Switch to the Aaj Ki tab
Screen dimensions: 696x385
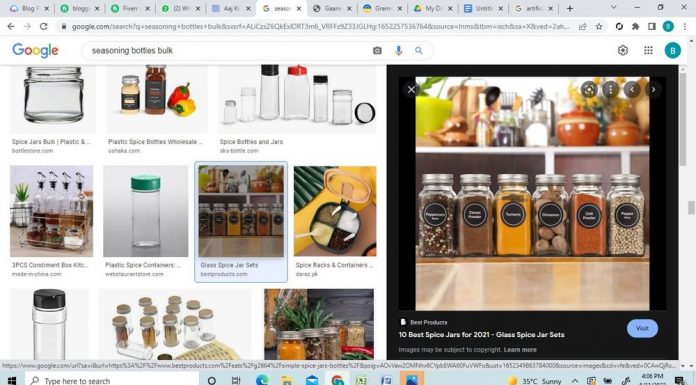(x=231, y=8)
